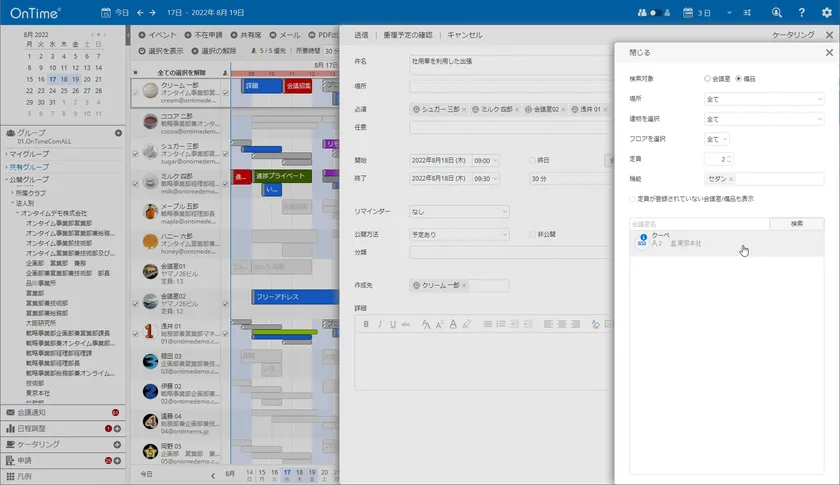Open the 建物を選択 dropdown
The image size is (840, 485).
(765, 119)
